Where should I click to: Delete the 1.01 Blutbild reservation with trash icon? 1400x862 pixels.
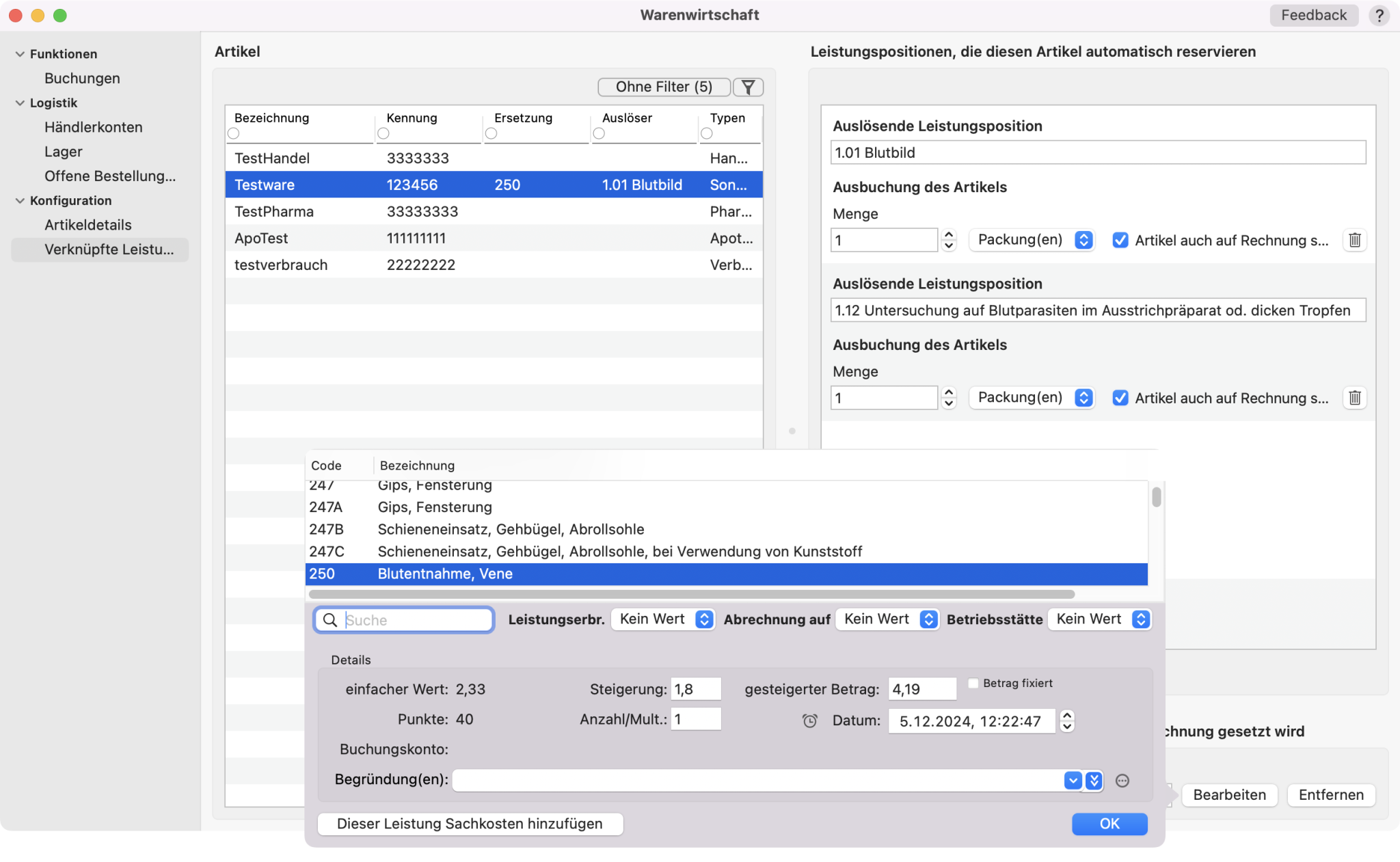[1354, 240]
